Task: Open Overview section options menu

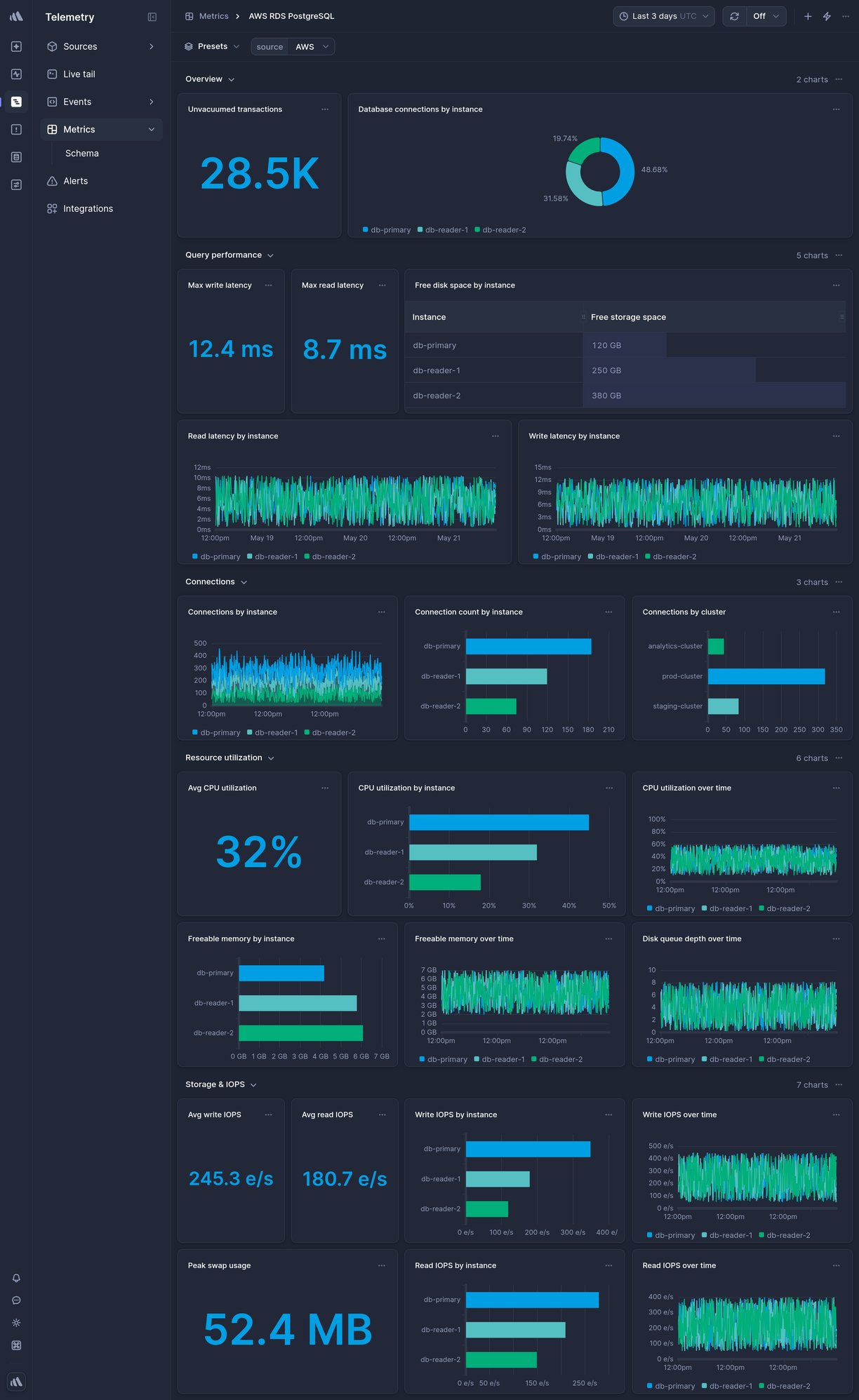Action: (x=839, y=79)
